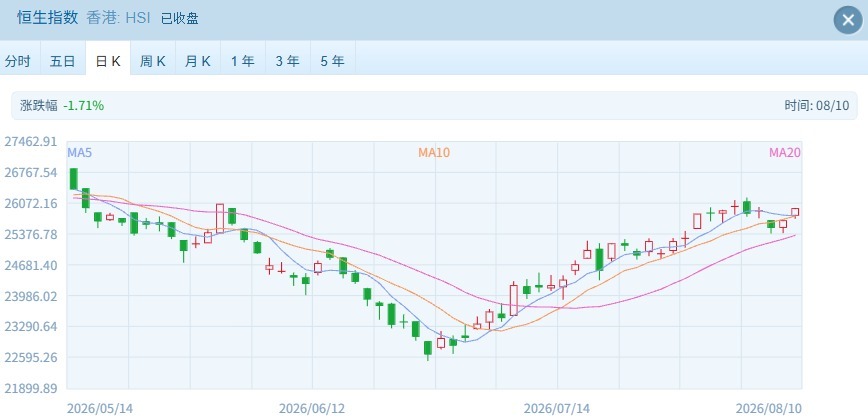Select the last candle on 08/10

click(x=795, y=212)
